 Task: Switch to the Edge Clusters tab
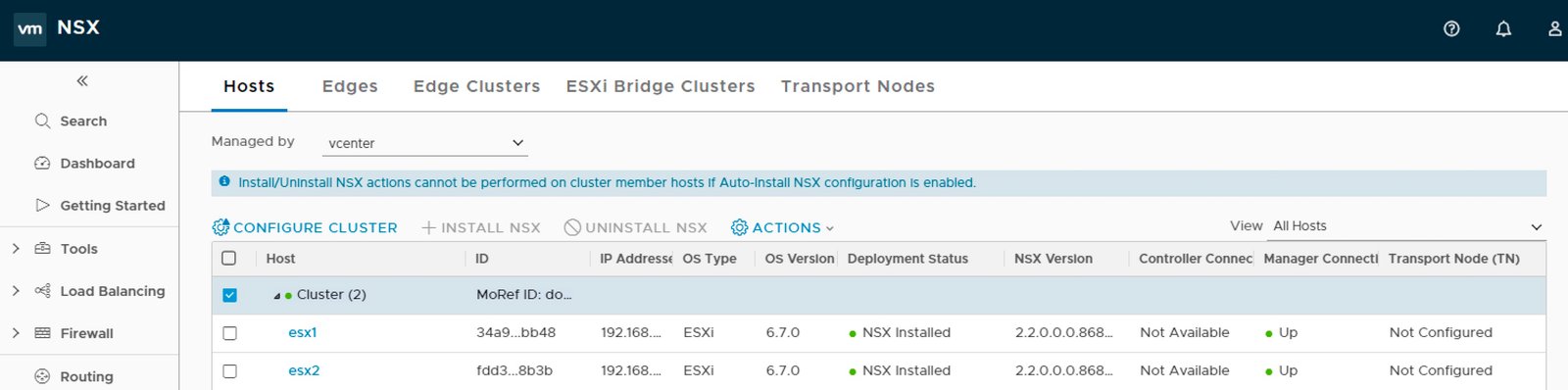pos(476,86)
